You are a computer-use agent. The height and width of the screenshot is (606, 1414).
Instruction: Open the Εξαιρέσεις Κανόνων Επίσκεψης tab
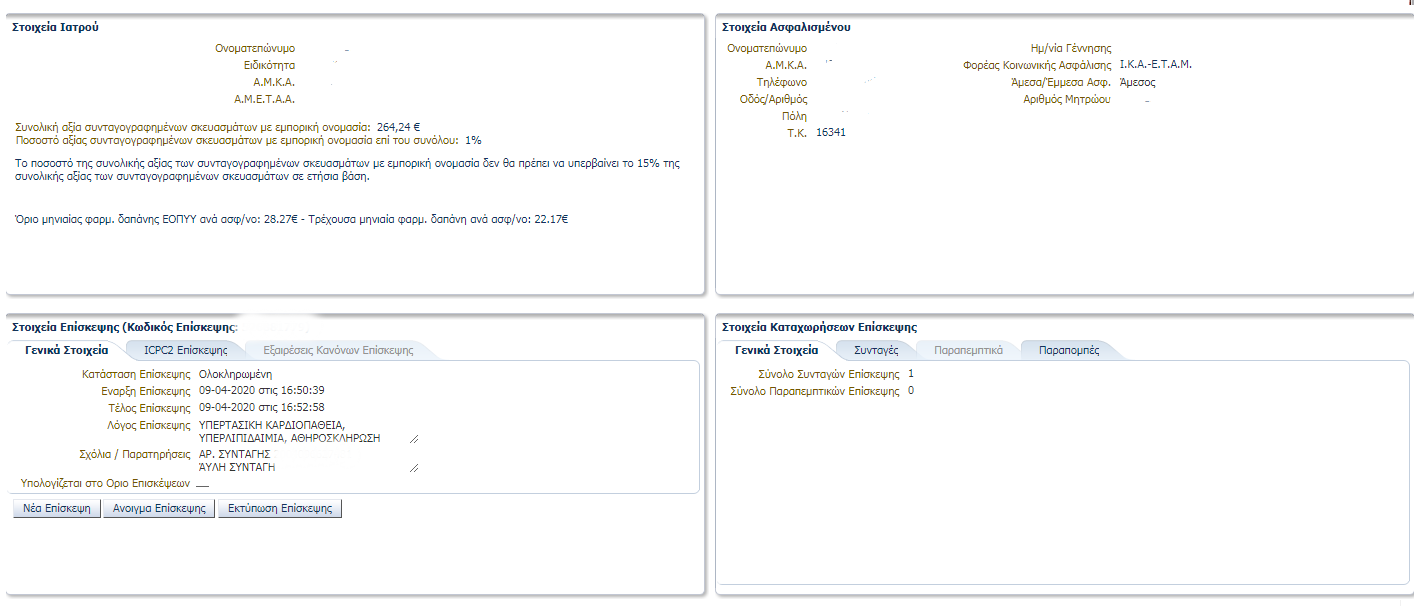click(x=337, y=350)
